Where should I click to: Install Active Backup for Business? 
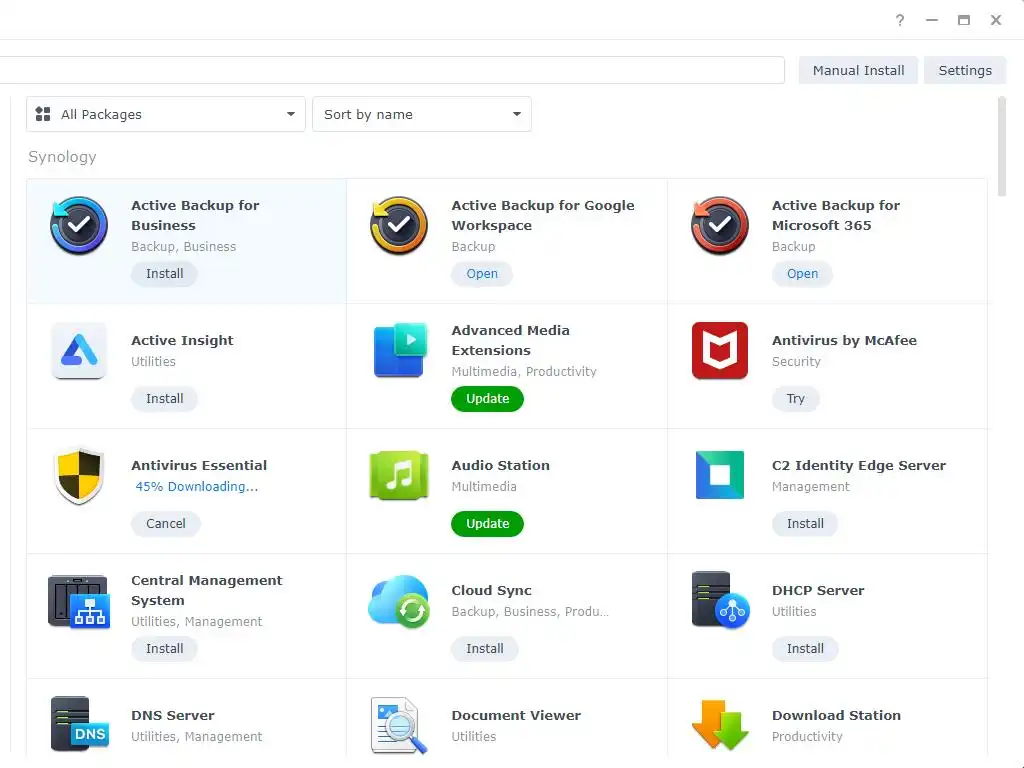pos(165,274)
